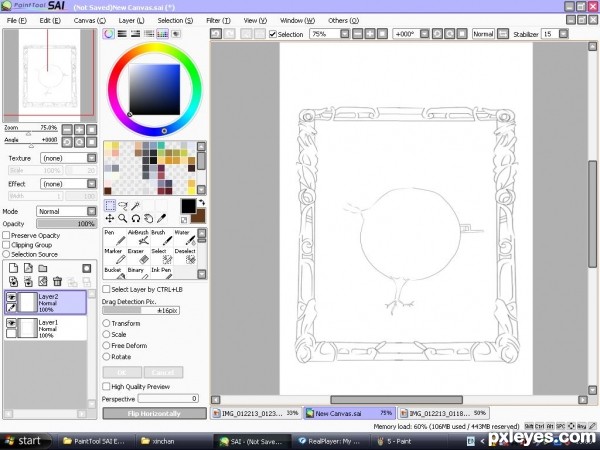Choose the Rotate radio option
The image size is (600, 450).
coord(106,356)
